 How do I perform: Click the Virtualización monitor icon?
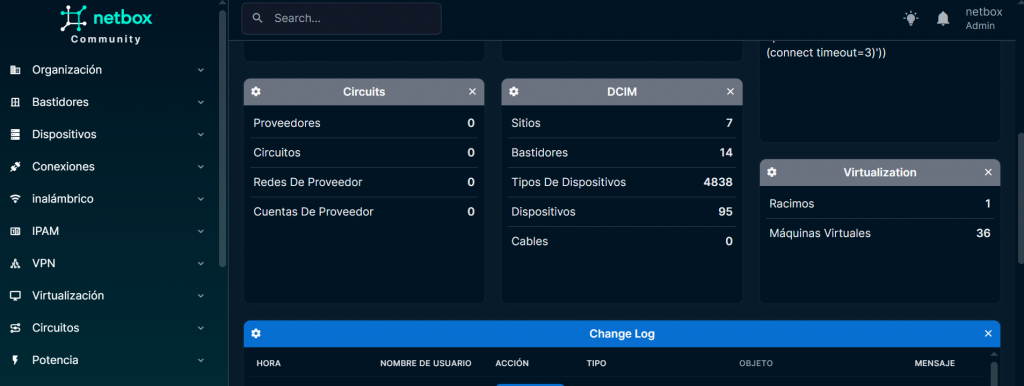pos(15,296)
